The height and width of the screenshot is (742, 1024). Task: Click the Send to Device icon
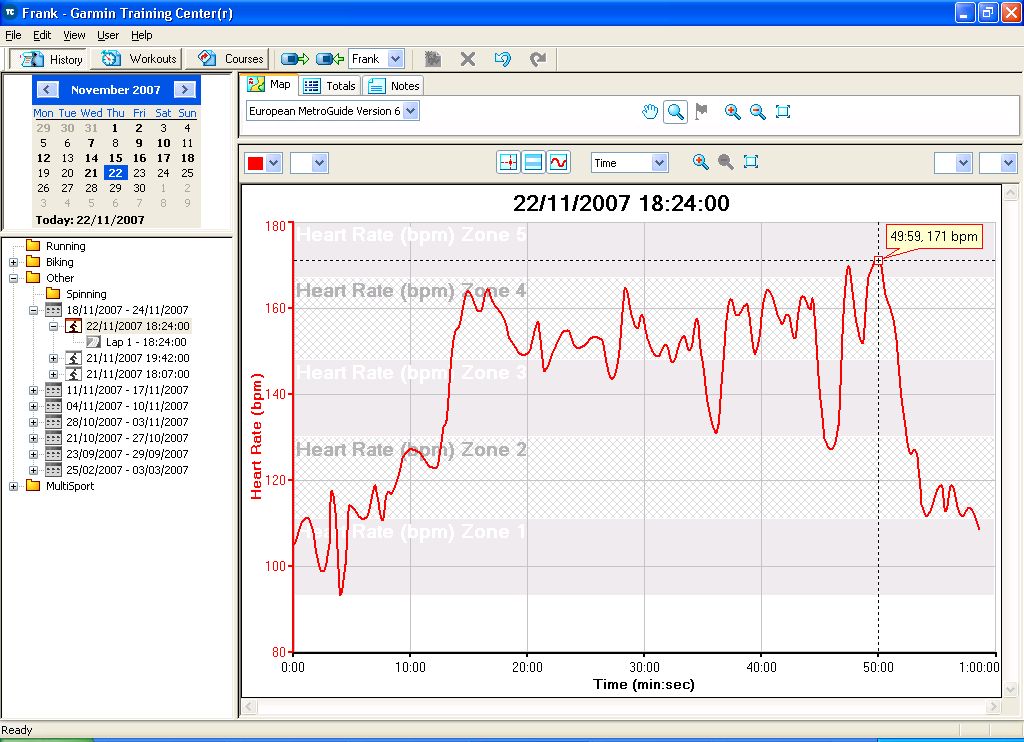coord(295,59)
